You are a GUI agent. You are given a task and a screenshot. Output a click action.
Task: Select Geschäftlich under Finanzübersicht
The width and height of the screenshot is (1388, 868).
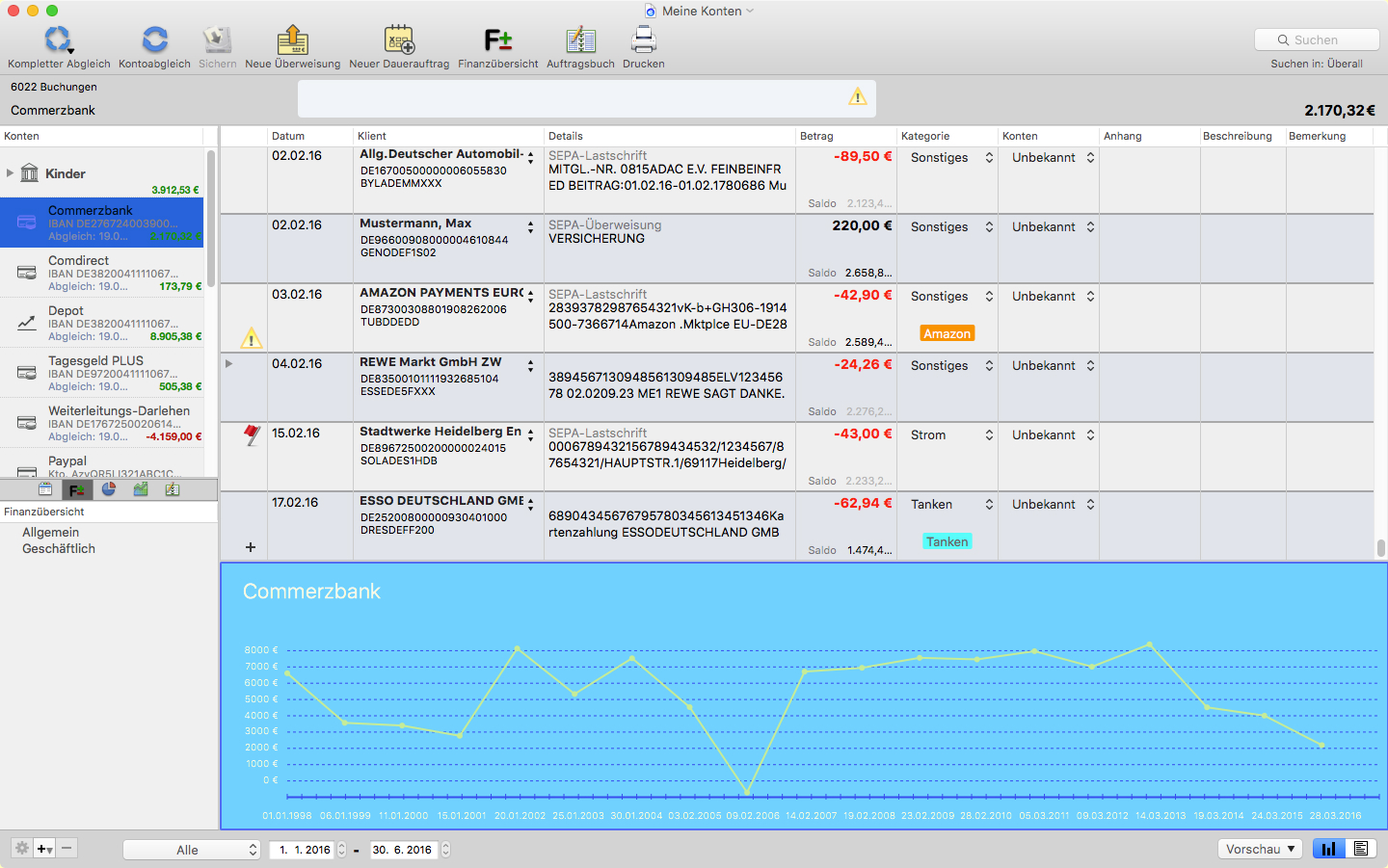point(59,549)
